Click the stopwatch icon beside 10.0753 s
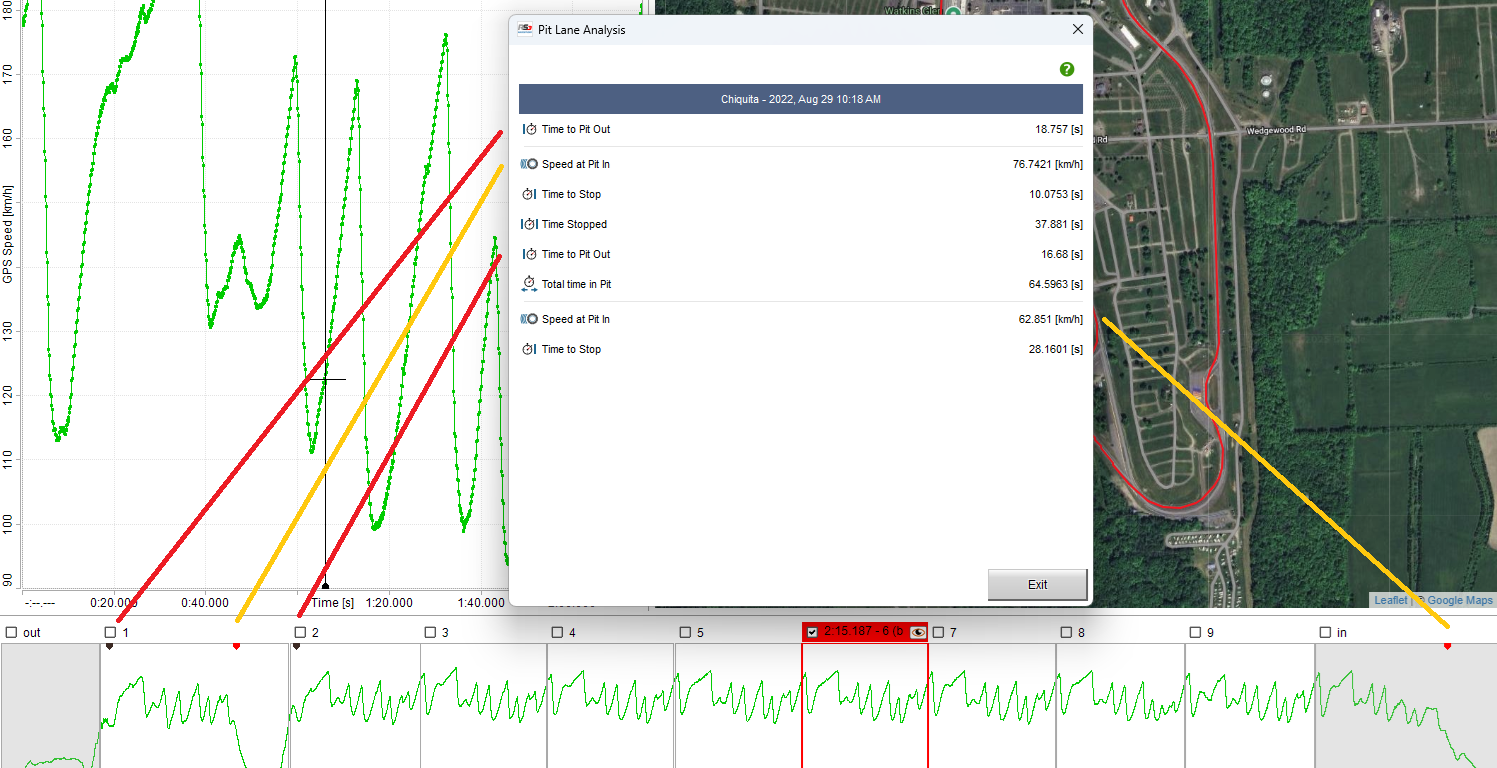The image size is (1497, 768). click(530, 195)
